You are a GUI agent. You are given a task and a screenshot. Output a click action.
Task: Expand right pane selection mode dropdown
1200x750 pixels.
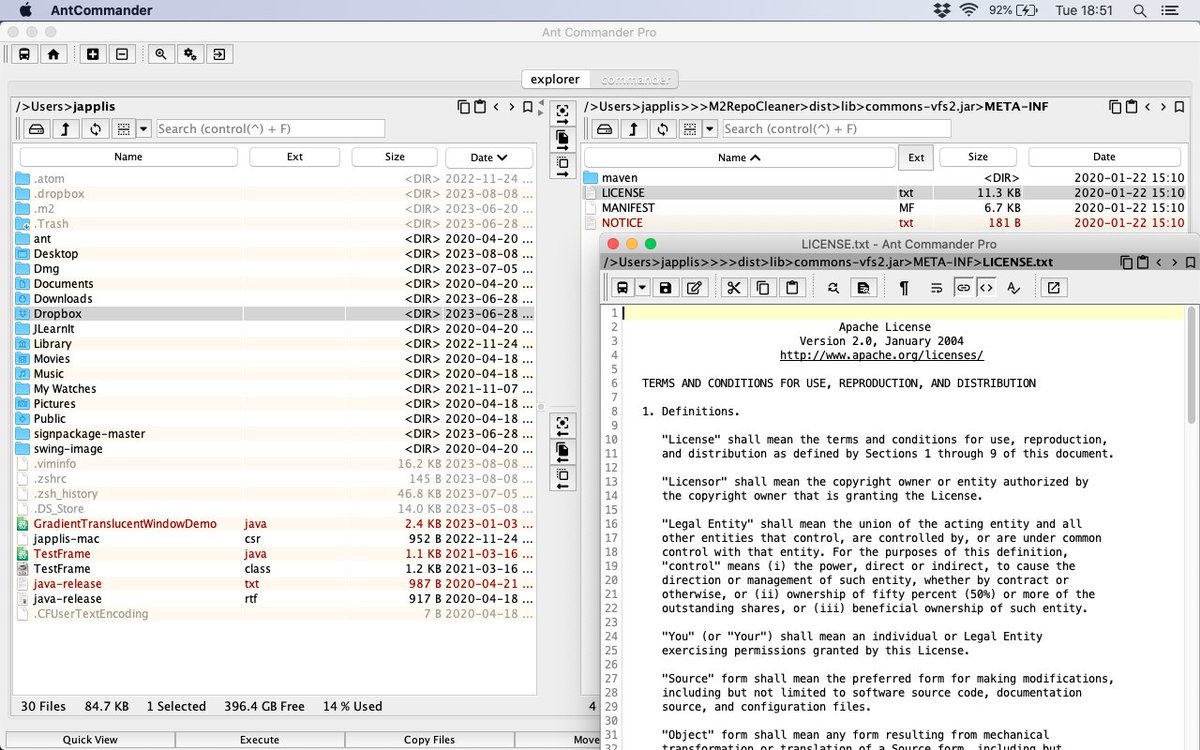[x=710, y=129]
